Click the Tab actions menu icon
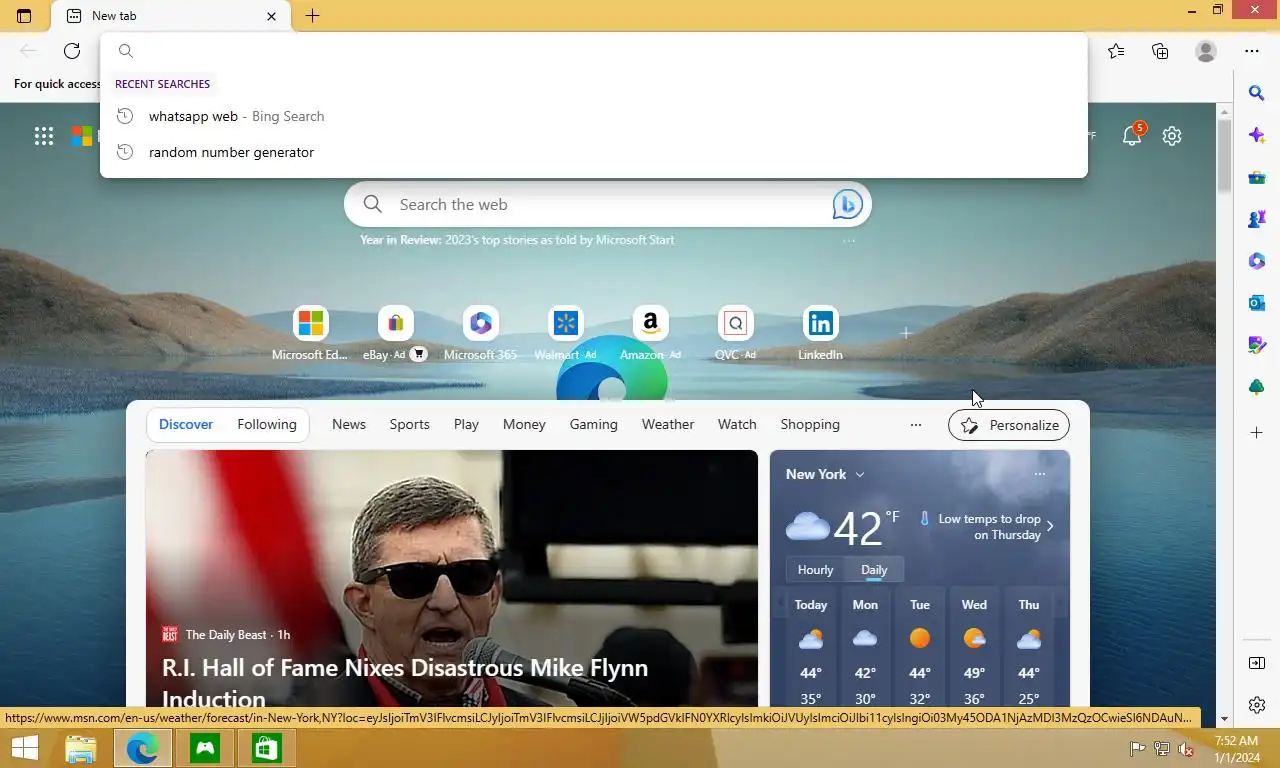The height and width of the screenshot is (768, 1280). click(x=24, y=16)
